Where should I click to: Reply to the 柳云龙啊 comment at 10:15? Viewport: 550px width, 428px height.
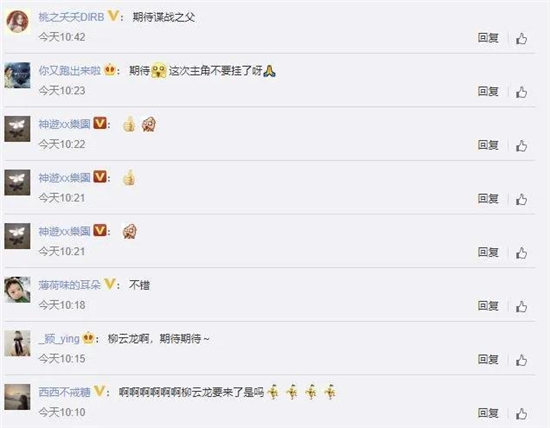[x=488, y=359]
